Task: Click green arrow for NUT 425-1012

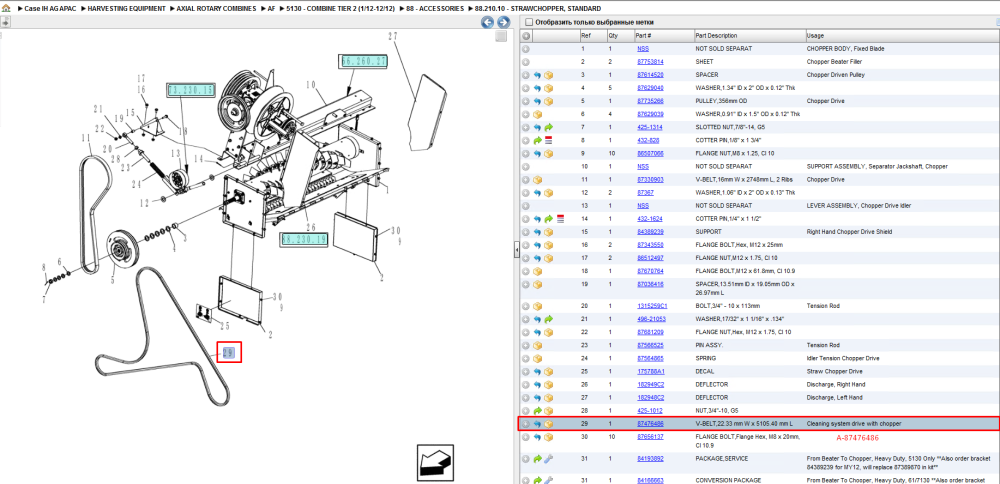Action: [x=538, y=411]
